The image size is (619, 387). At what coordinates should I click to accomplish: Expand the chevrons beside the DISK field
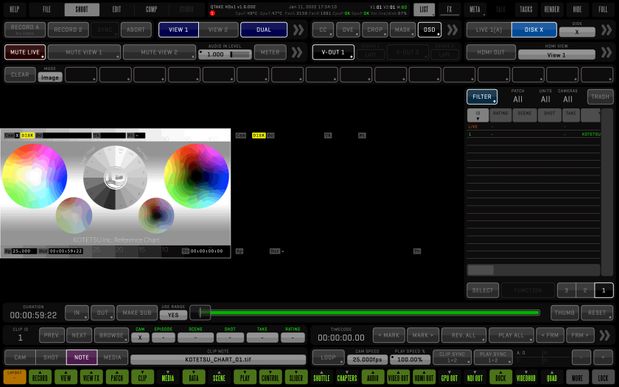pos(606,30)
